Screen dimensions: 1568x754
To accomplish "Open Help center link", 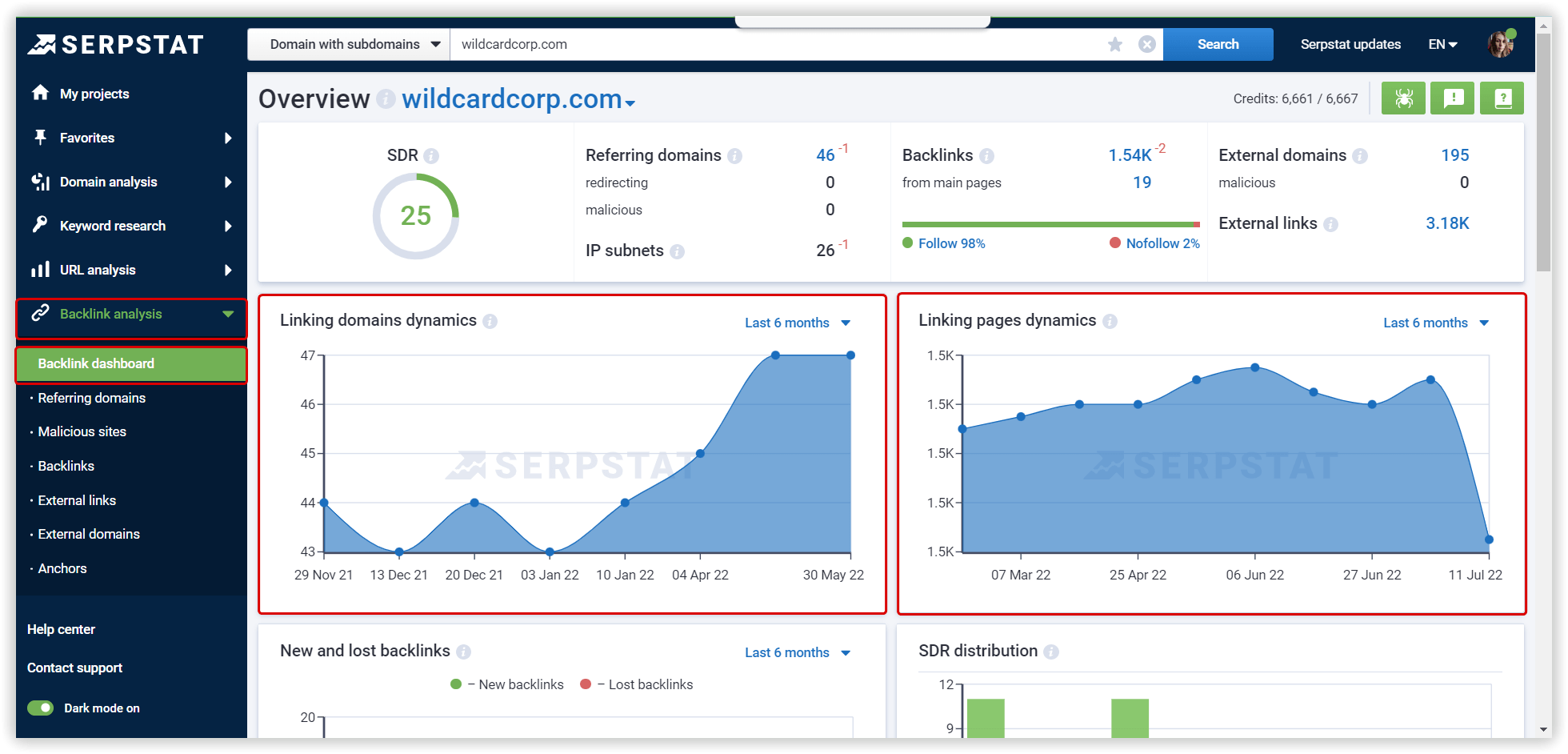I will coord(61,629).
